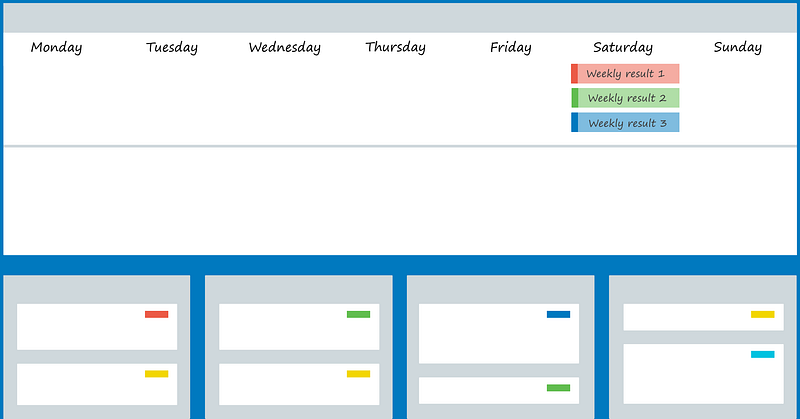Open the Weekly result 2 item
The height and width of the screenshot is (419, 800).
[627, 98]
